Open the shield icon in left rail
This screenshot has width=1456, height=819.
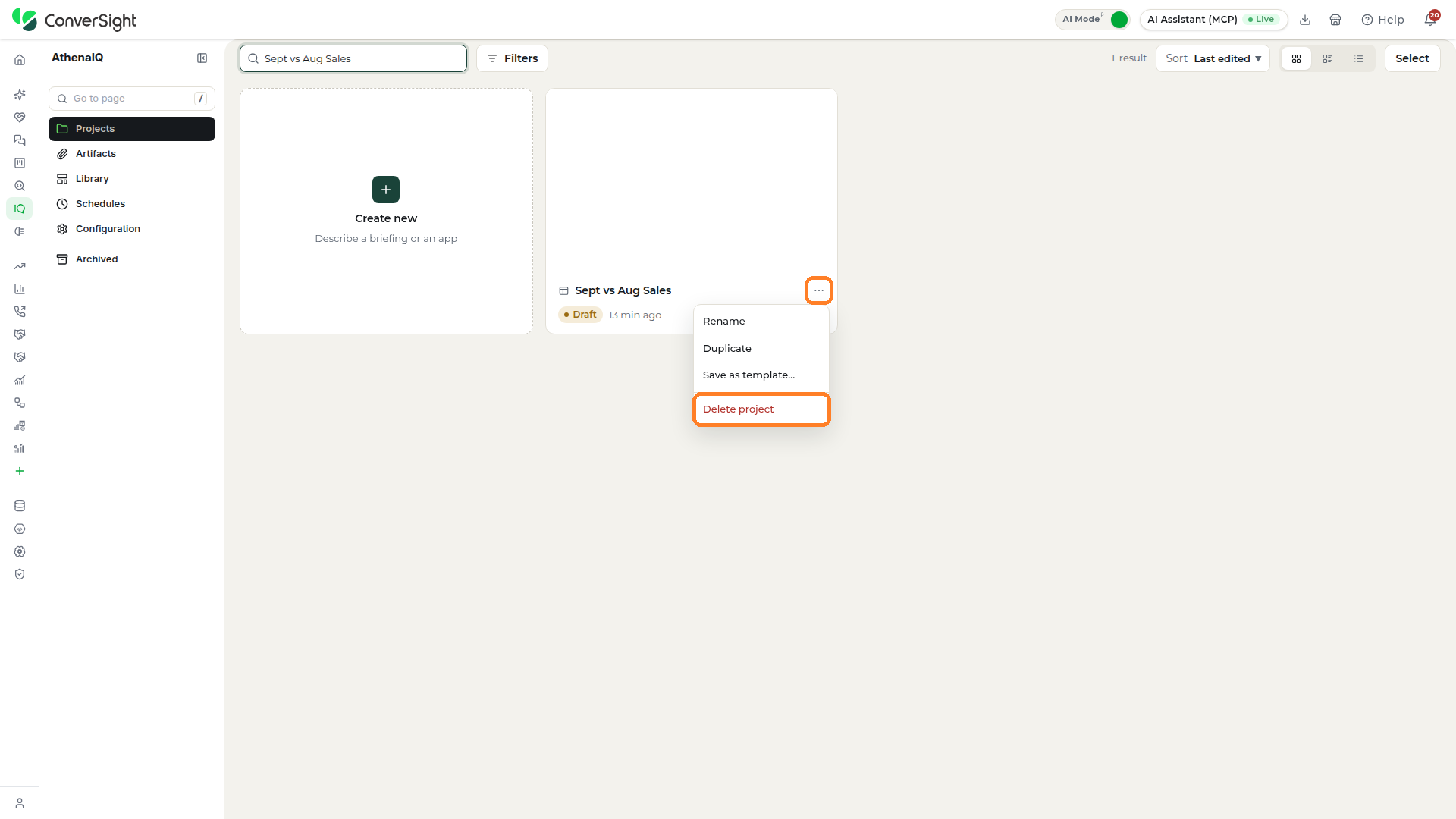point(20,574)
